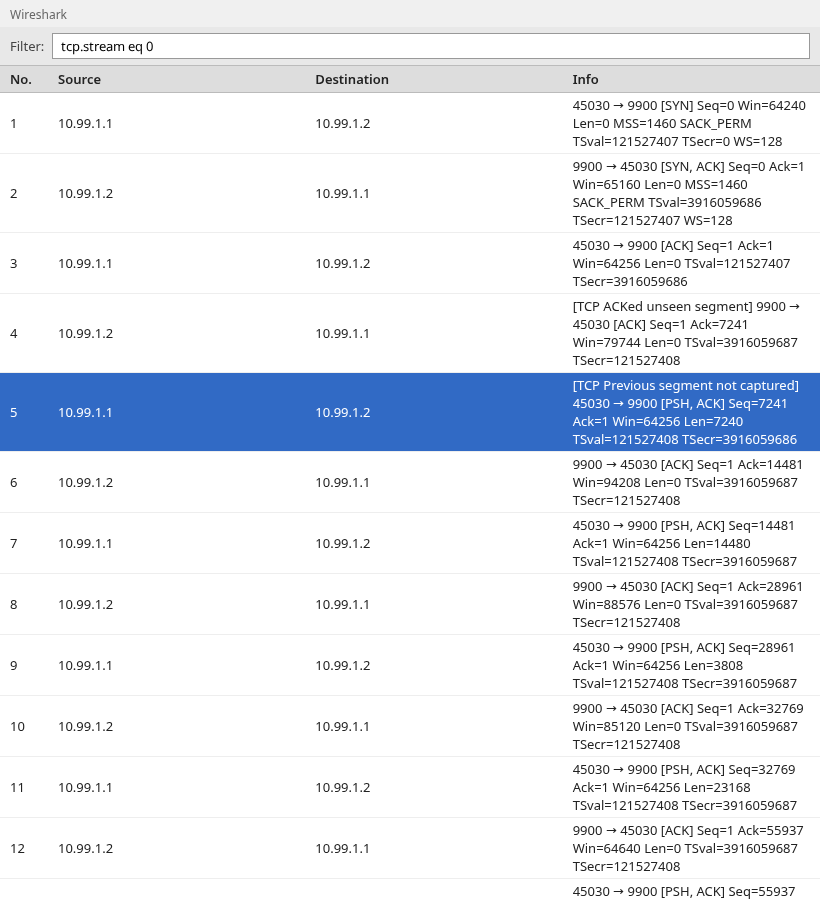Viewport: 820px width, 900px height.
Task: Click source 10.99.1.1 in packet 9
Action: click(x=85, y=665)
